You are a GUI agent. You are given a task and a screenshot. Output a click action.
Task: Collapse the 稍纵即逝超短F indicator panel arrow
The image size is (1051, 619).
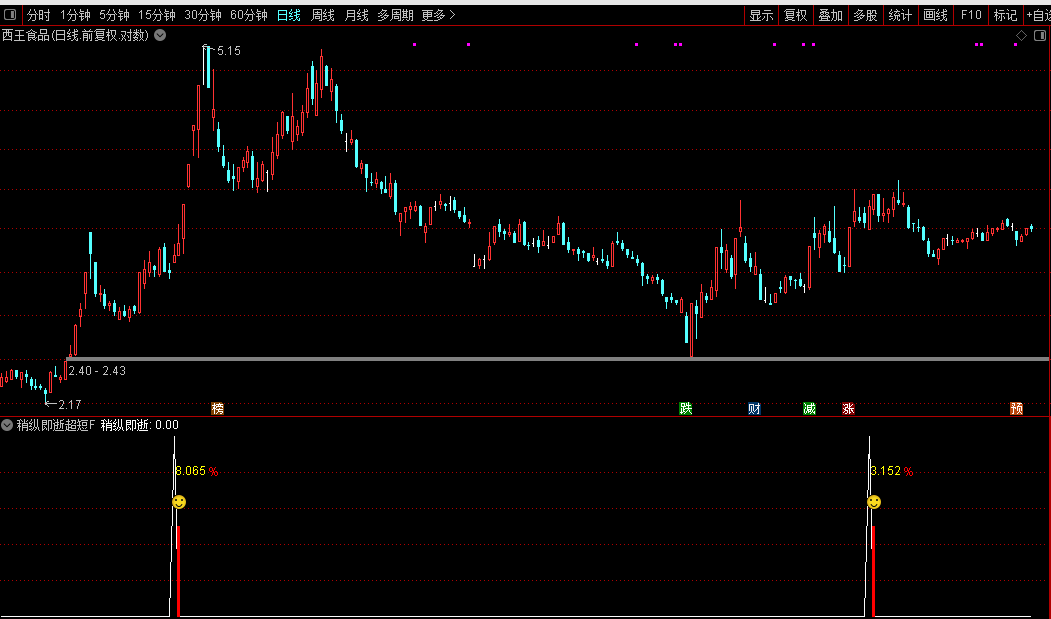click(8, 425)
